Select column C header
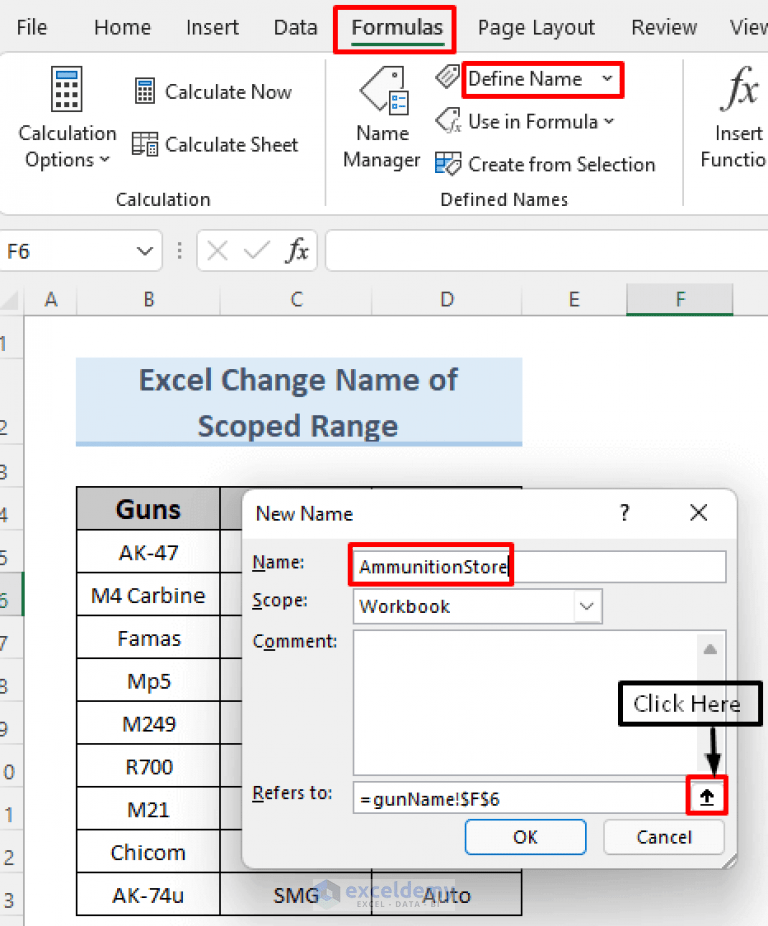Image resolution: width=768 pixels, height=926 pixels. pos(297,299)
